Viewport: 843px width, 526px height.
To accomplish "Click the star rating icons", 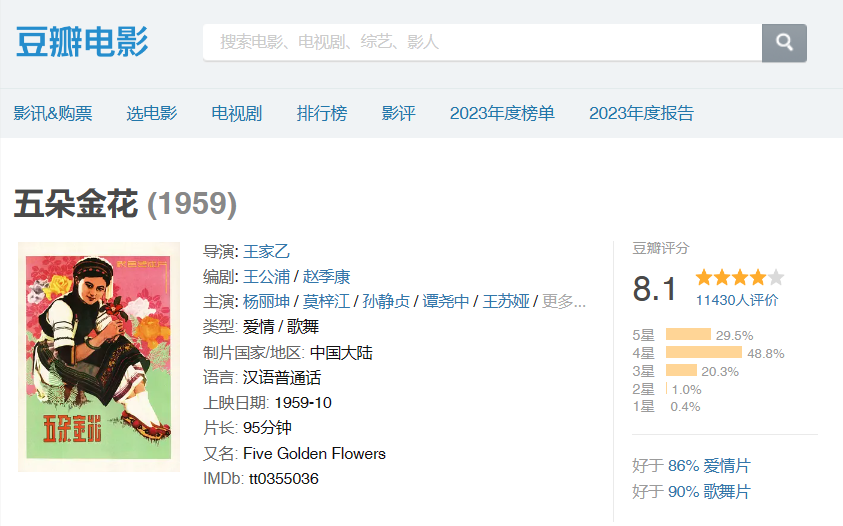I will pos(740,278).
